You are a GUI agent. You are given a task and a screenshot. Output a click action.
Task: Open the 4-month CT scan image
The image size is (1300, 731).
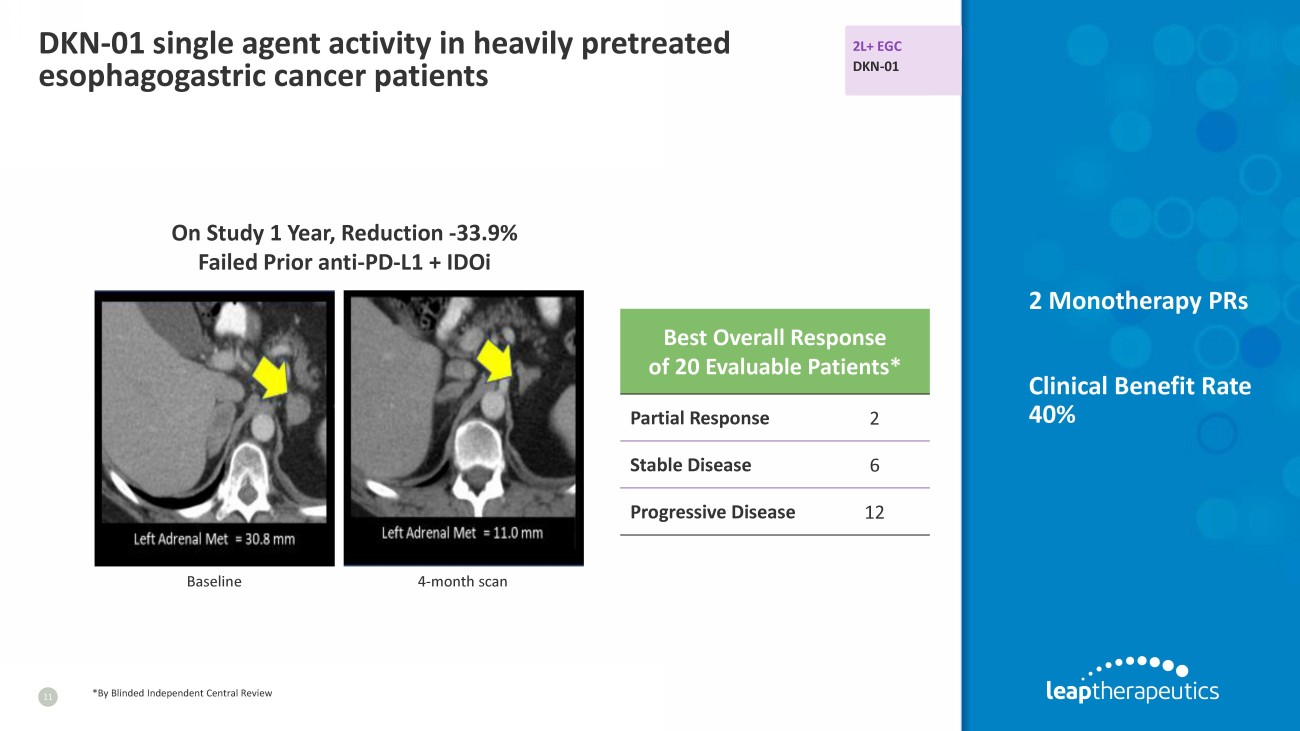coord(463,428)
